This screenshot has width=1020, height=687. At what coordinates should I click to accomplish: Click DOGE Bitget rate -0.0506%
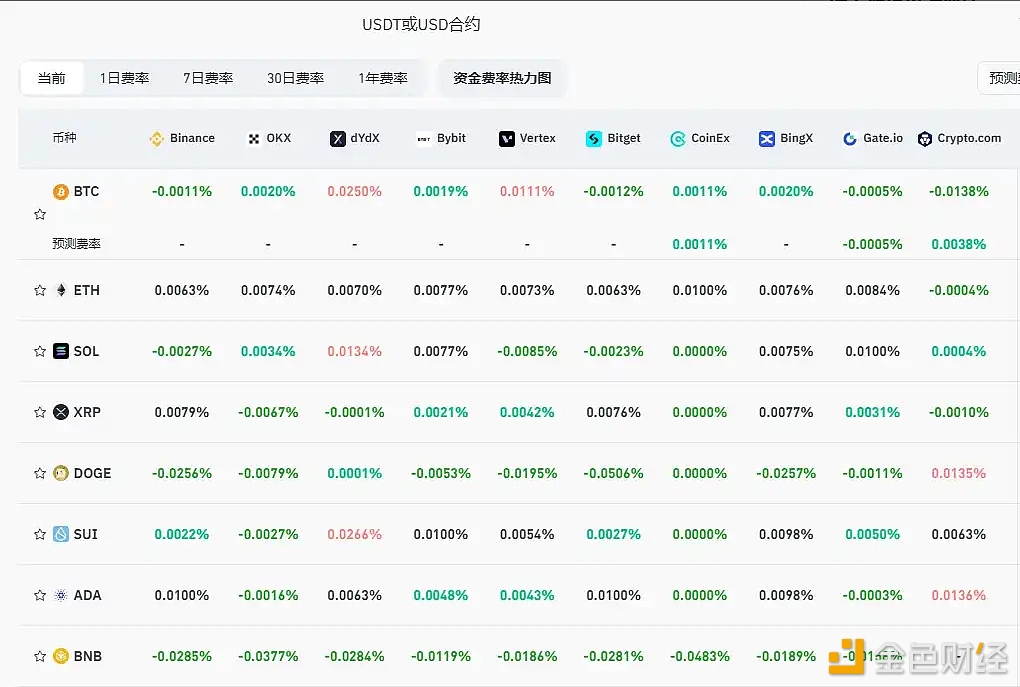coord(613,473)
